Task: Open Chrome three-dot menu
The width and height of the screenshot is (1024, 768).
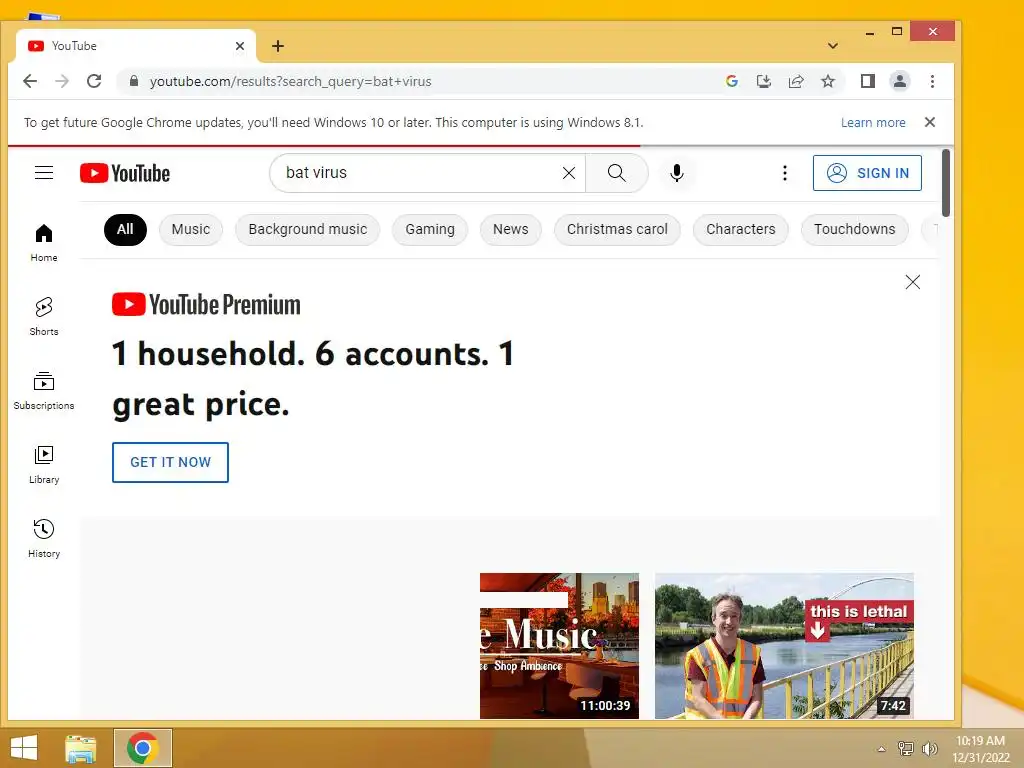Action: [x=932, y=81]
